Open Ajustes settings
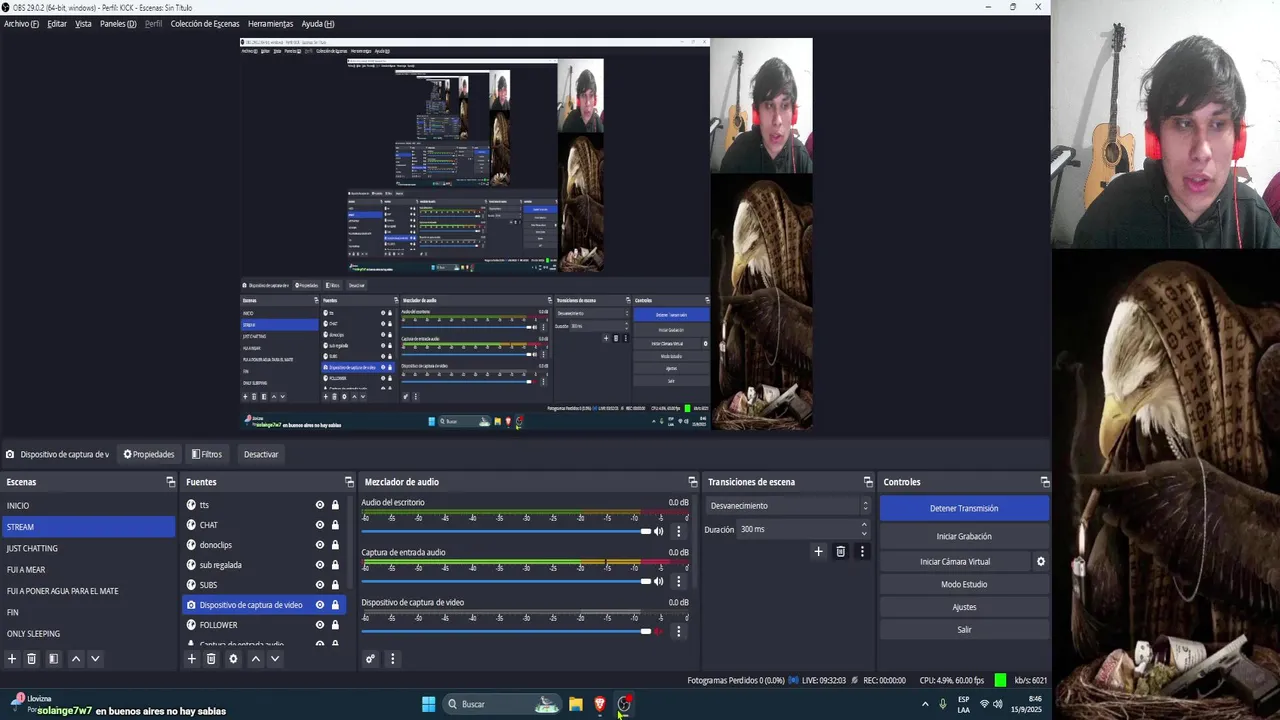This screenshot has height=720, width=1280. point(964,607)
